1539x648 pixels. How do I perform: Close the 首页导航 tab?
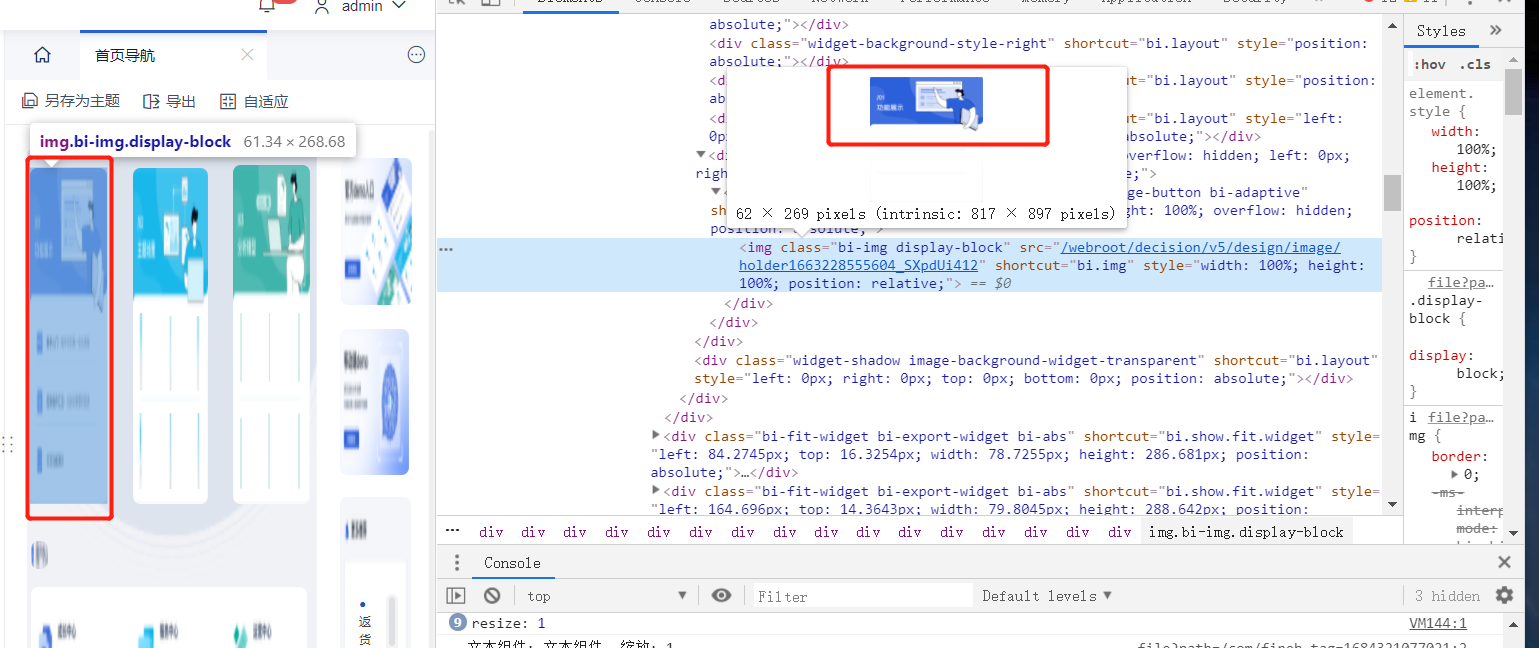pyautogui.click(x=247, y=55)
